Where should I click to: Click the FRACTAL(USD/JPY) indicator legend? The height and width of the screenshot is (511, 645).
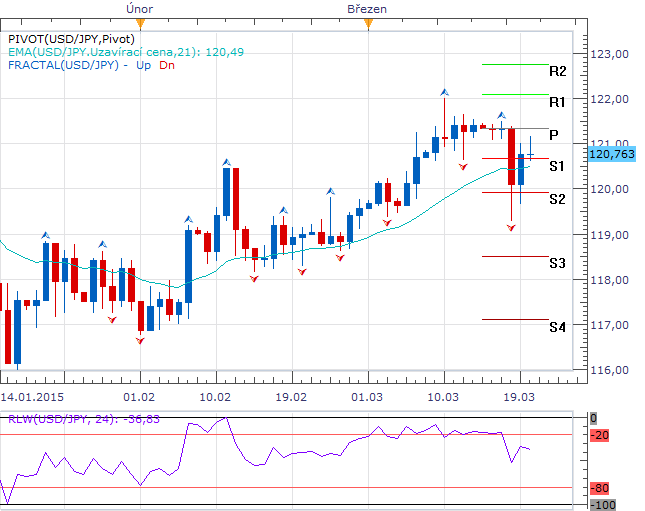pos(64,66)
